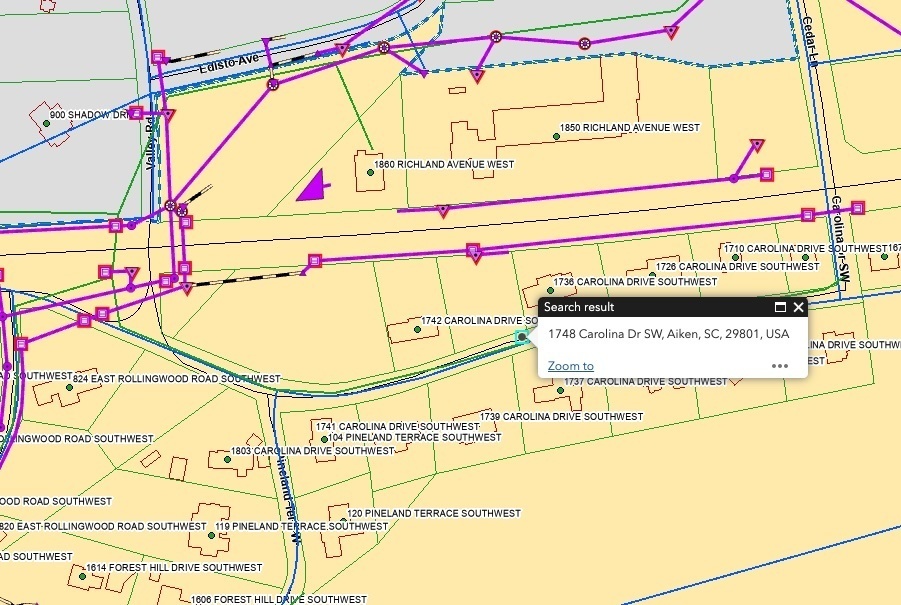Click the Zoom to link in popup

point(570,366)
